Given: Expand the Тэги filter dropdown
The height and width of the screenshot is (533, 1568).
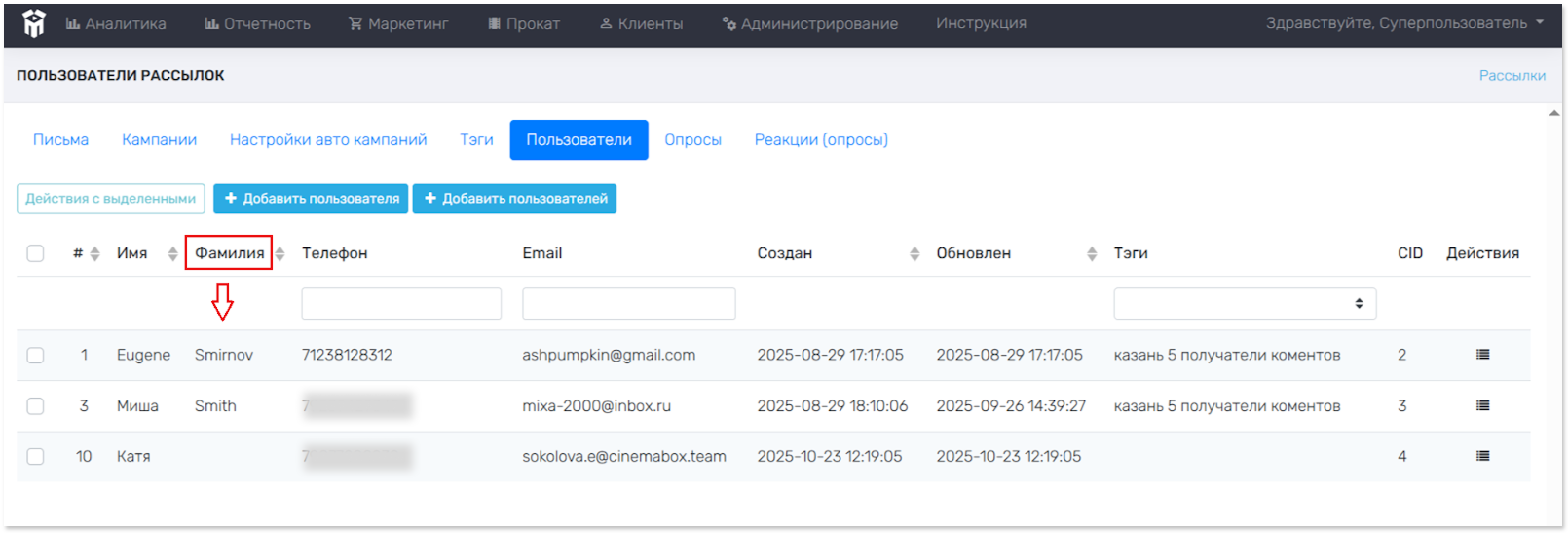Looking at the screenshot, I should (x=1245, y=304).
